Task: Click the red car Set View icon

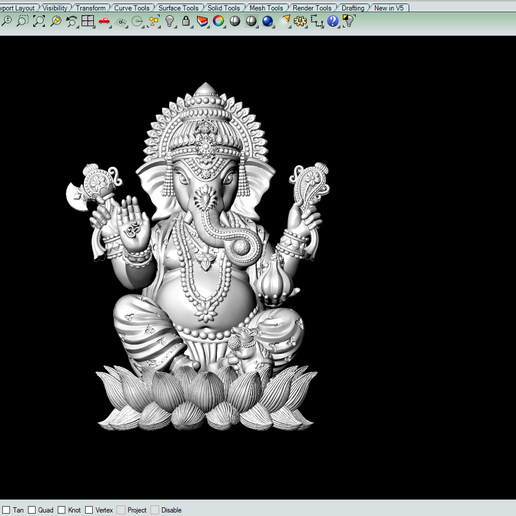Action: (104, 21)
